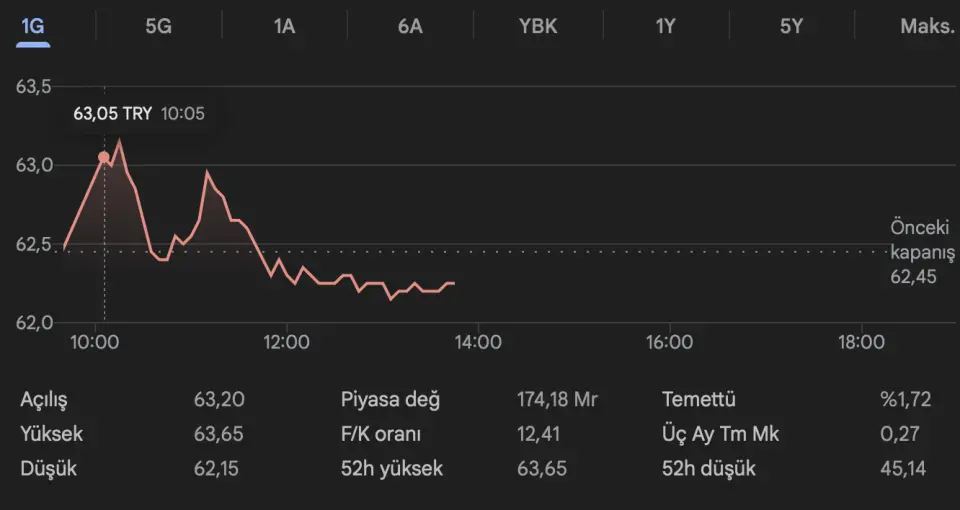The height and width of the screenshot is (510, 960).
Task: Switch to the 5G time range tab
Action: 158,26
